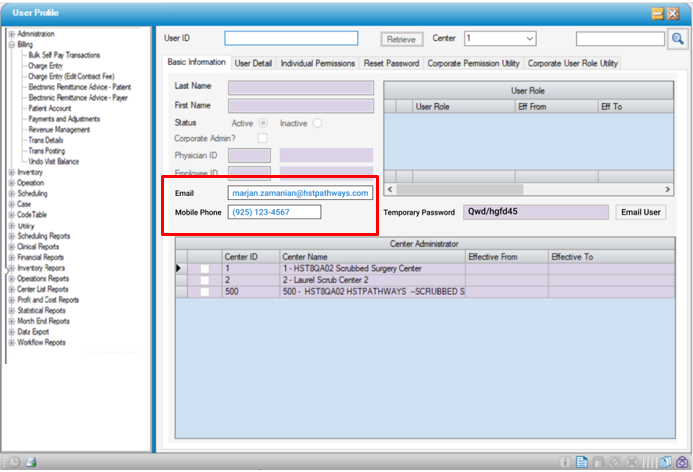Viewport: 693px width, 472px height.
Task: Click the printer icon in status bar
Action: pos(31,462)
